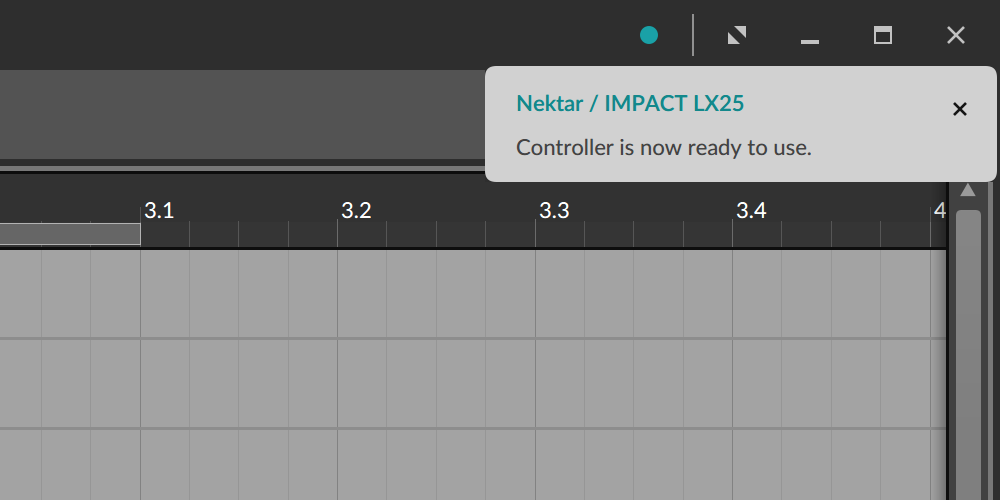Click the scroll-up arrow on vertical scrollbar
The image size is (1000, 500).
967,190
